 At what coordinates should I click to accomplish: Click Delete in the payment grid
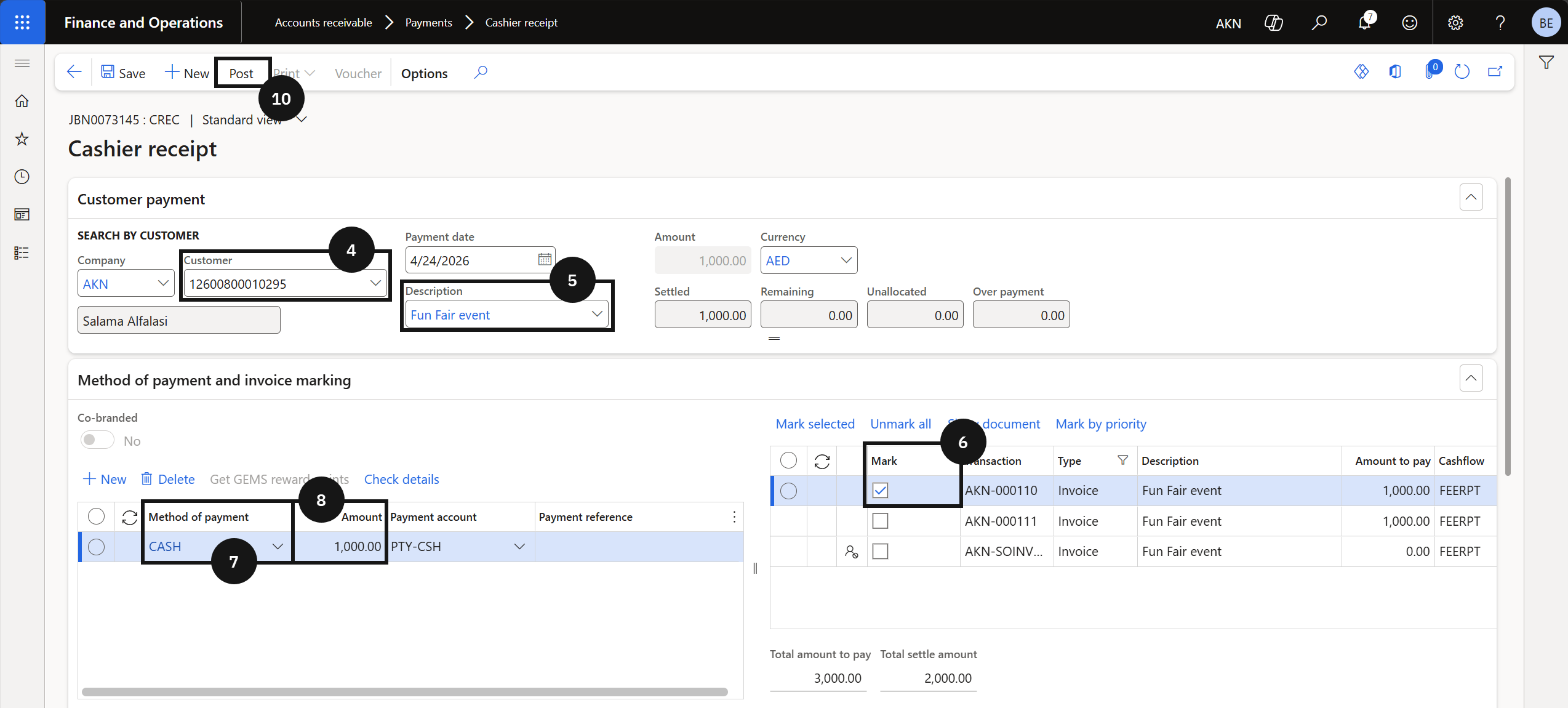(x=167, y=480)
